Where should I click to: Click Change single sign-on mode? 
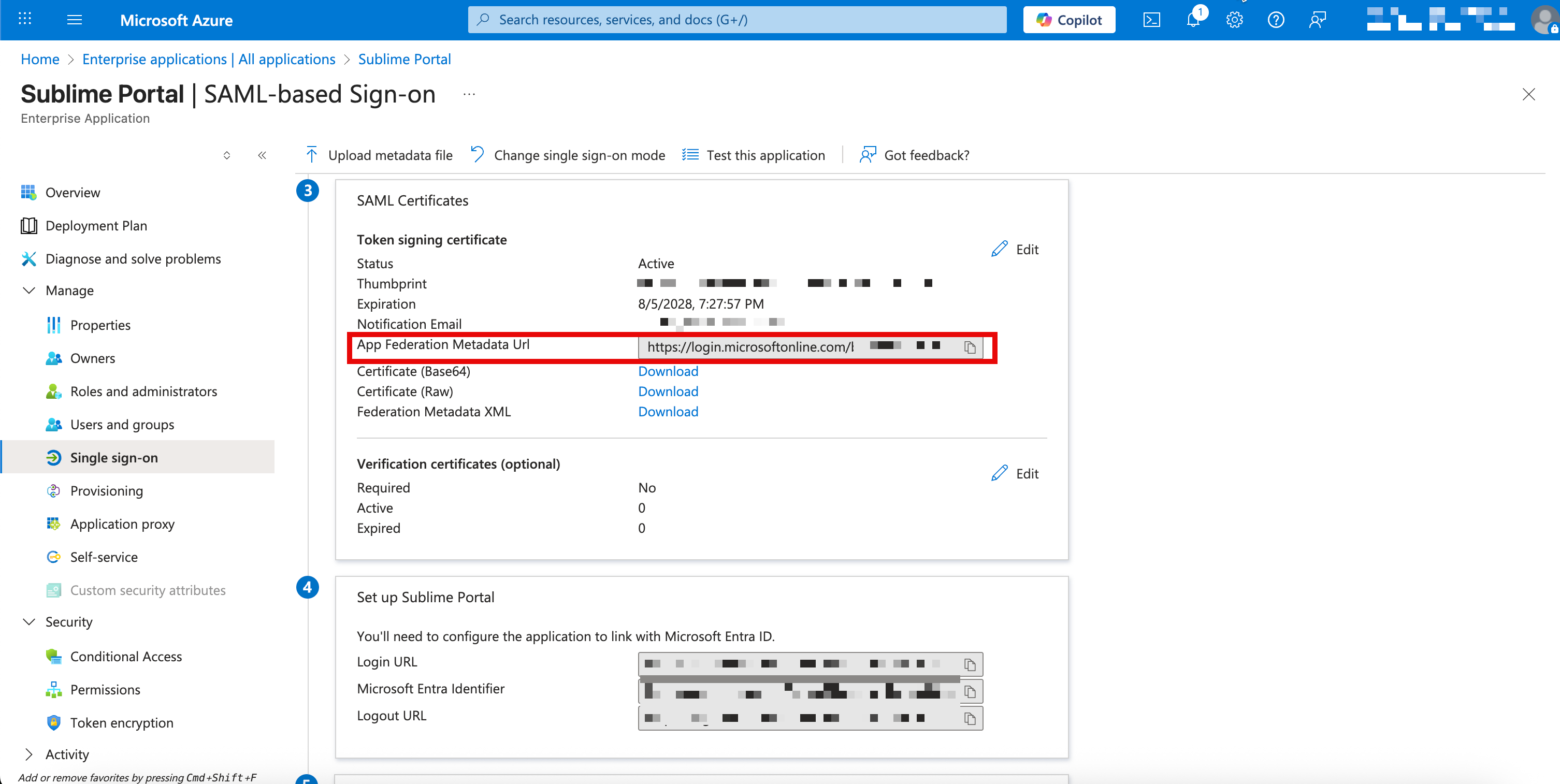(568, 155)
